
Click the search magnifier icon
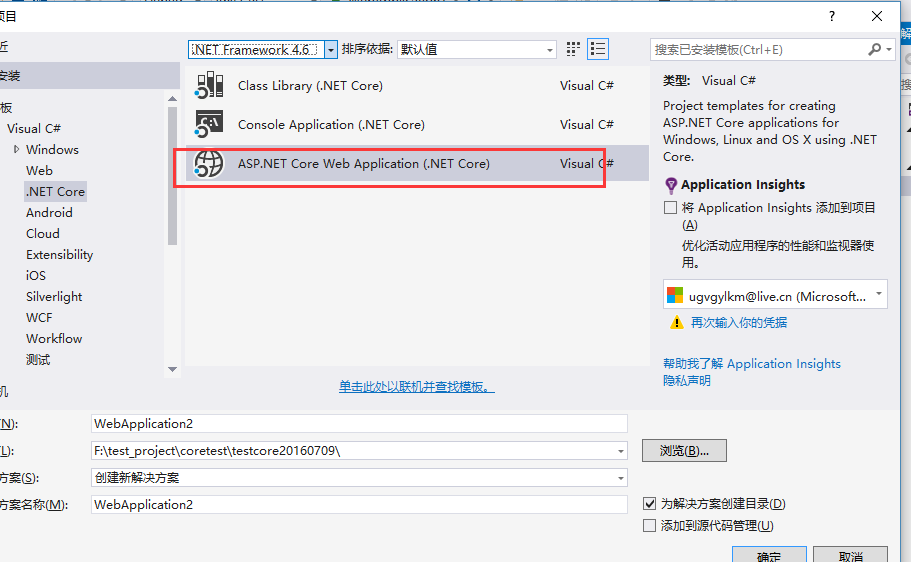(875, 49)
